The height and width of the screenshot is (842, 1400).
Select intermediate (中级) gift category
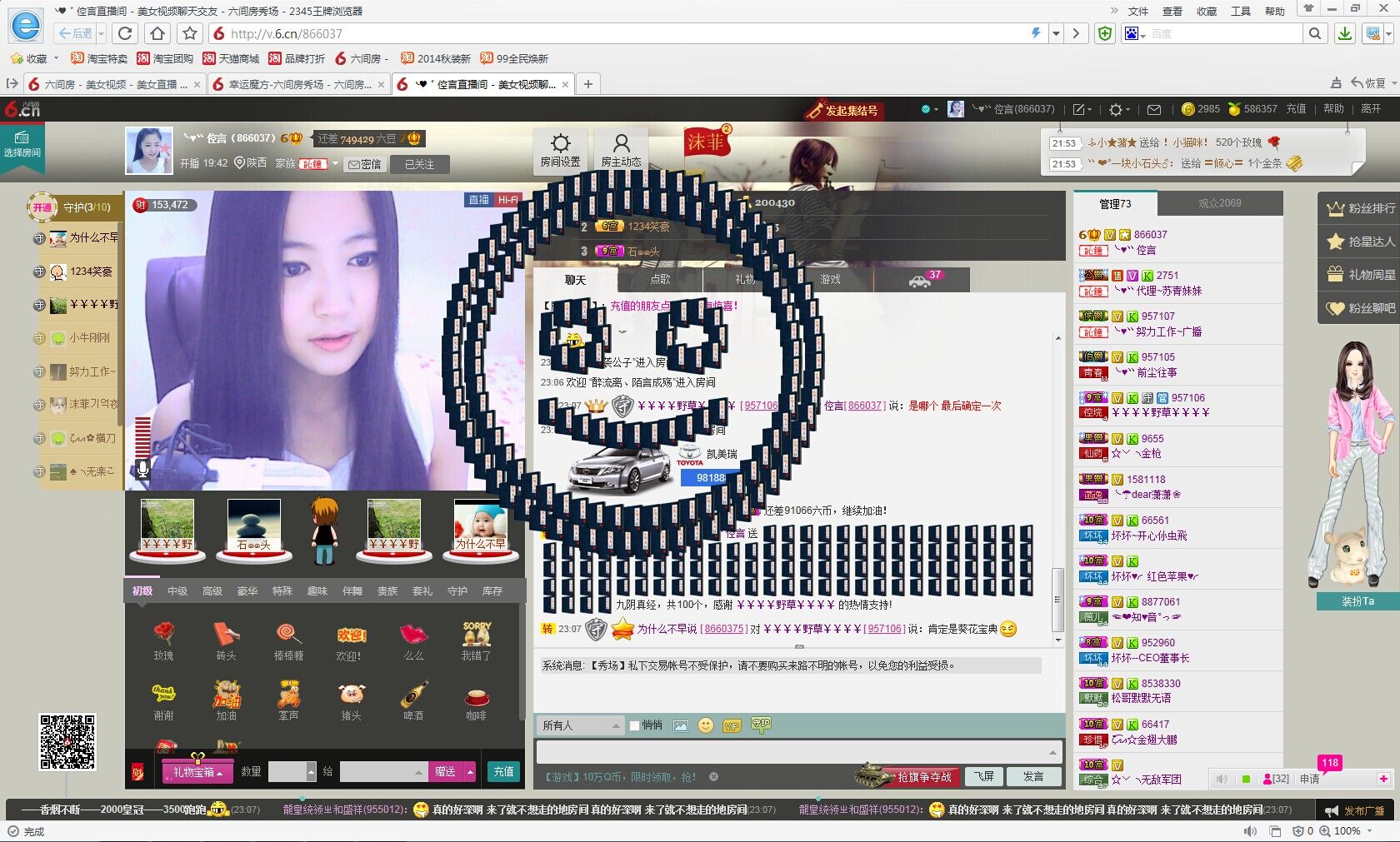177,590
